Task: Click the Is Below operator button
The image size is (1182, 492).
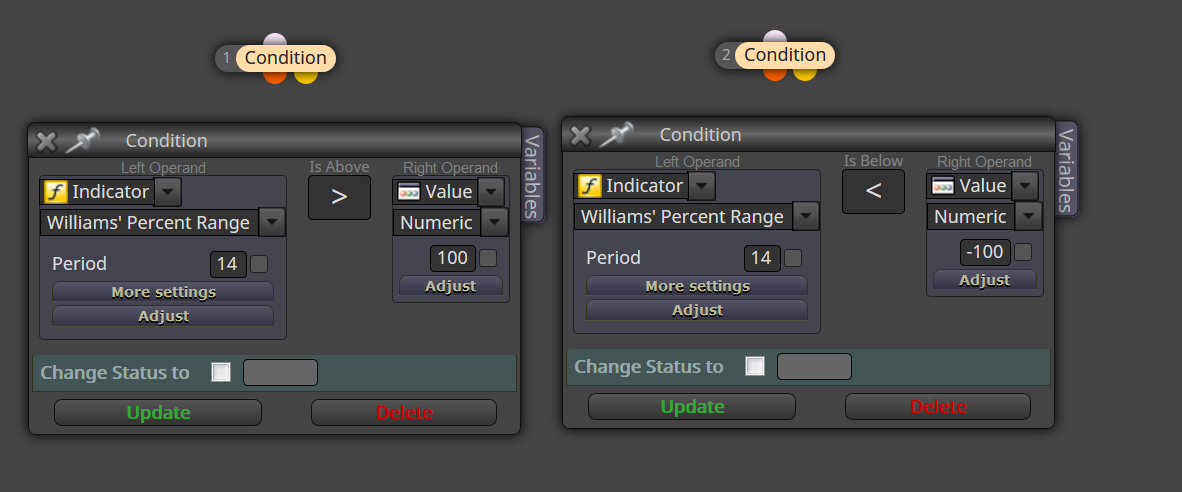Action: pyautogui.click(x=873, y=191)
